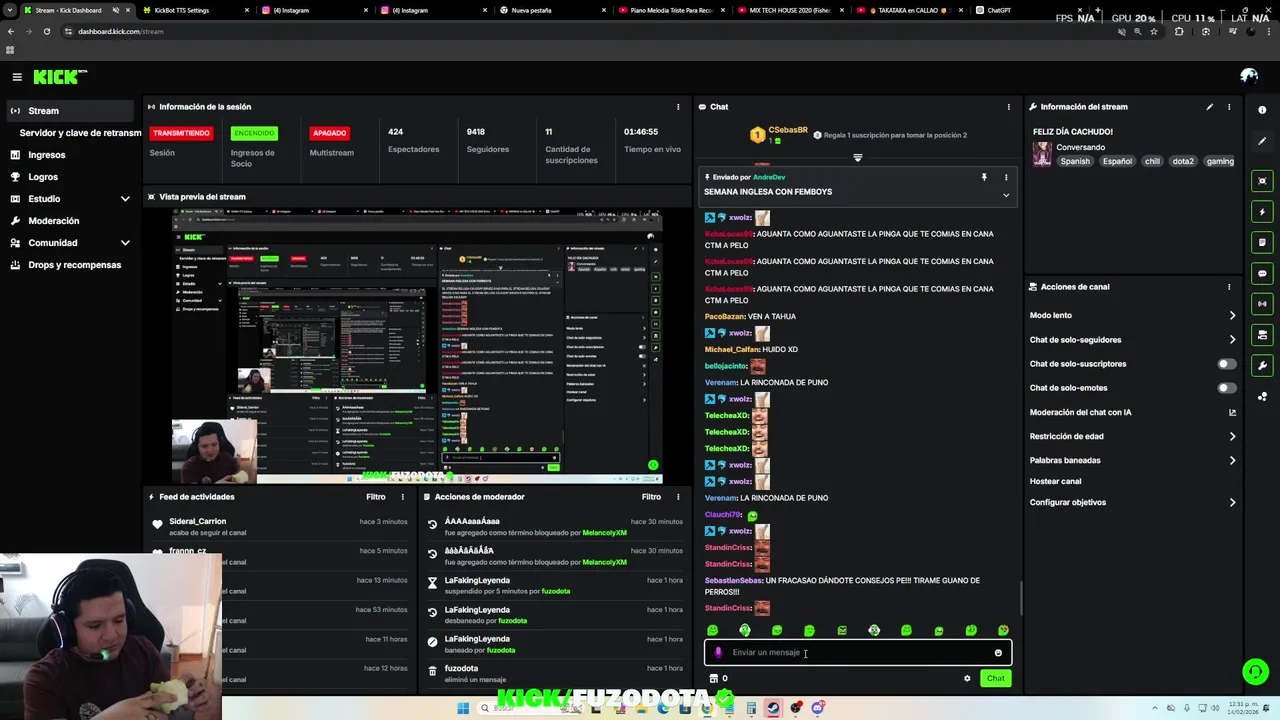1280x720 pixels.
Task: Click the info icon in right rail
Action: (1262, 110)
